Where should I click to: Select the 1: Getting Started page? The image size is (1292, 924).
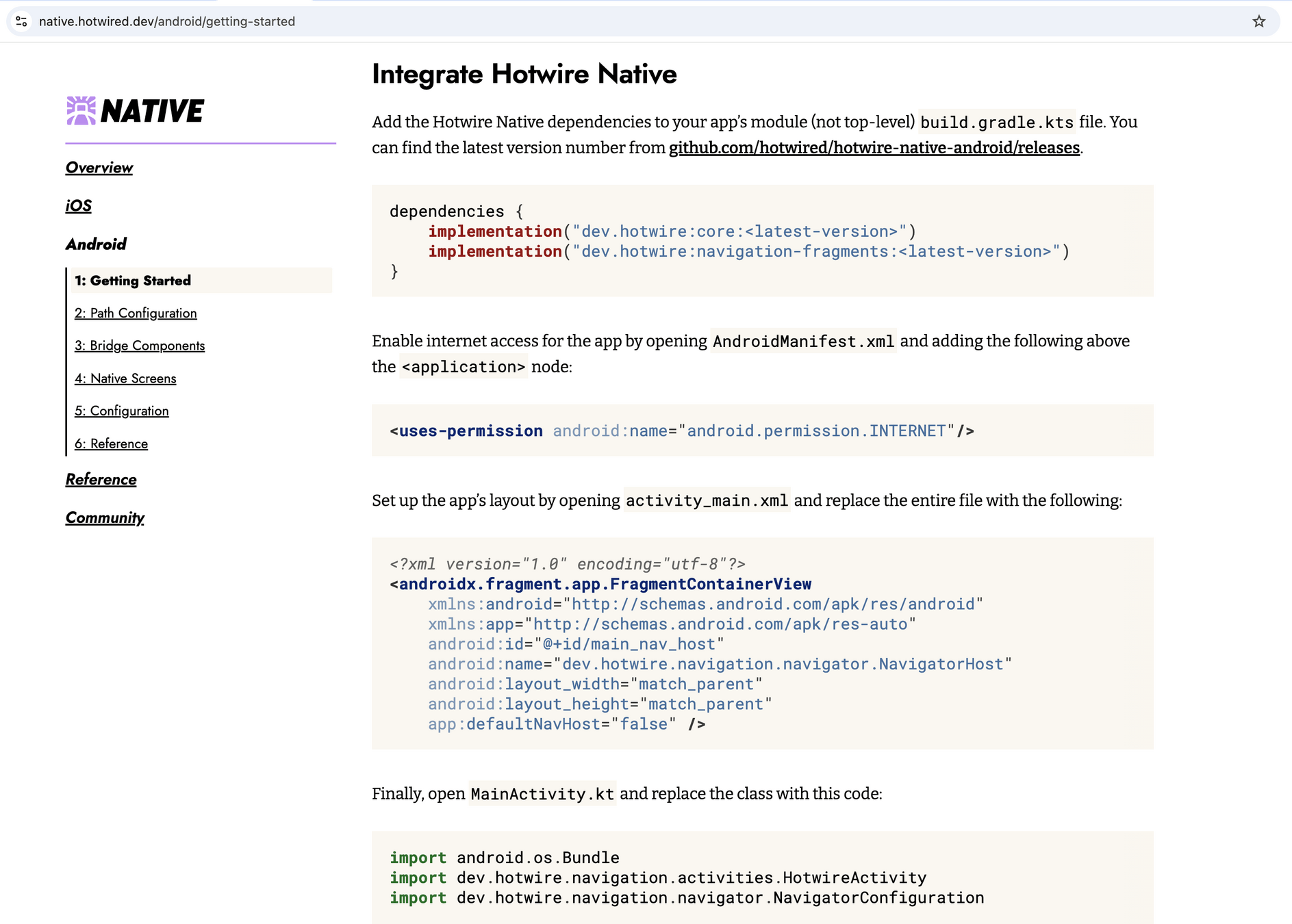(201, 281)
